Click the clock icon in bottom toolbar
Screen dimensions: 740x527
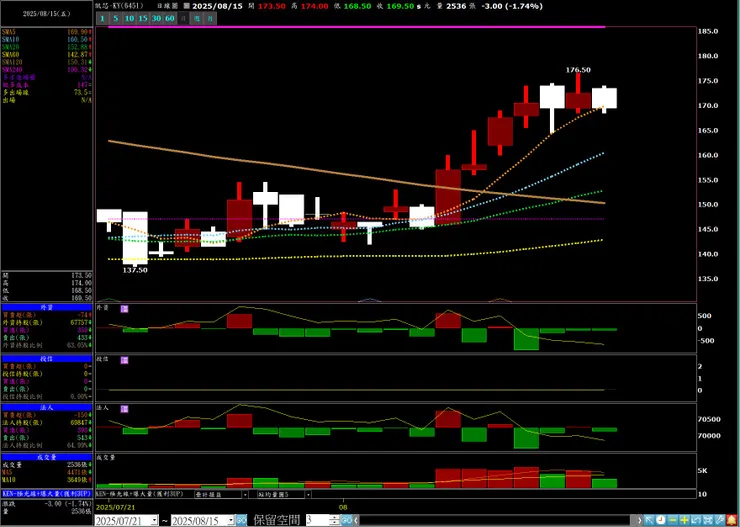pyautogui.click(x=661, y=520)
